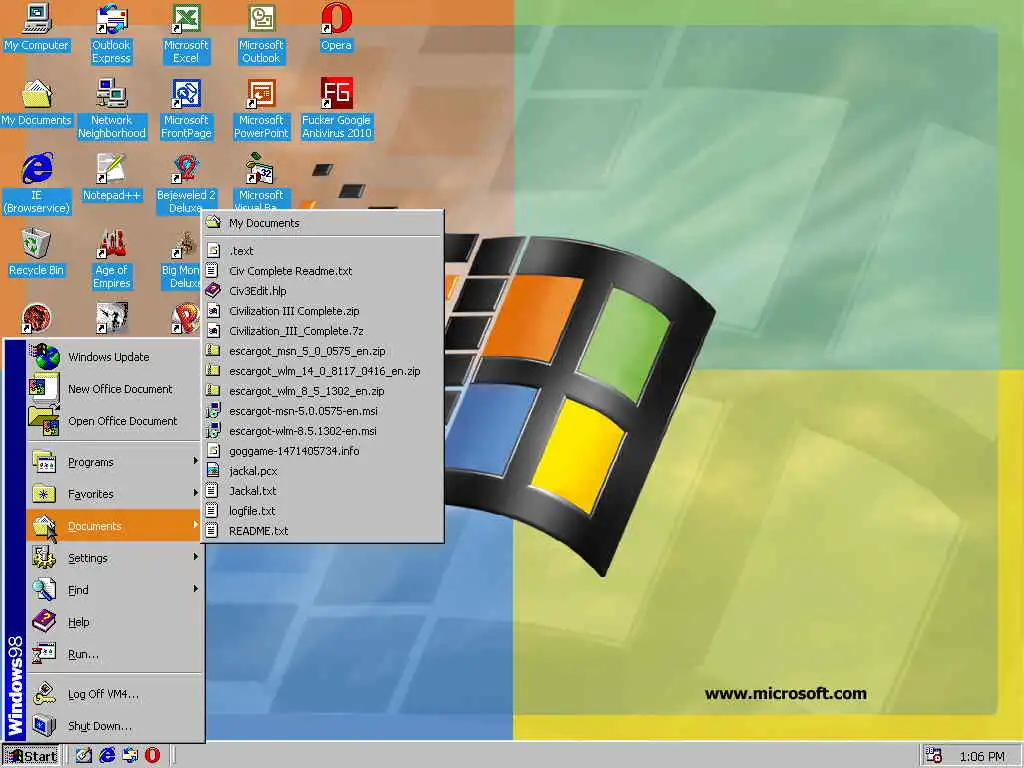Expand the Favorites submenu
The height and width of the screenshot is (768, 1024).
point(114,494)
